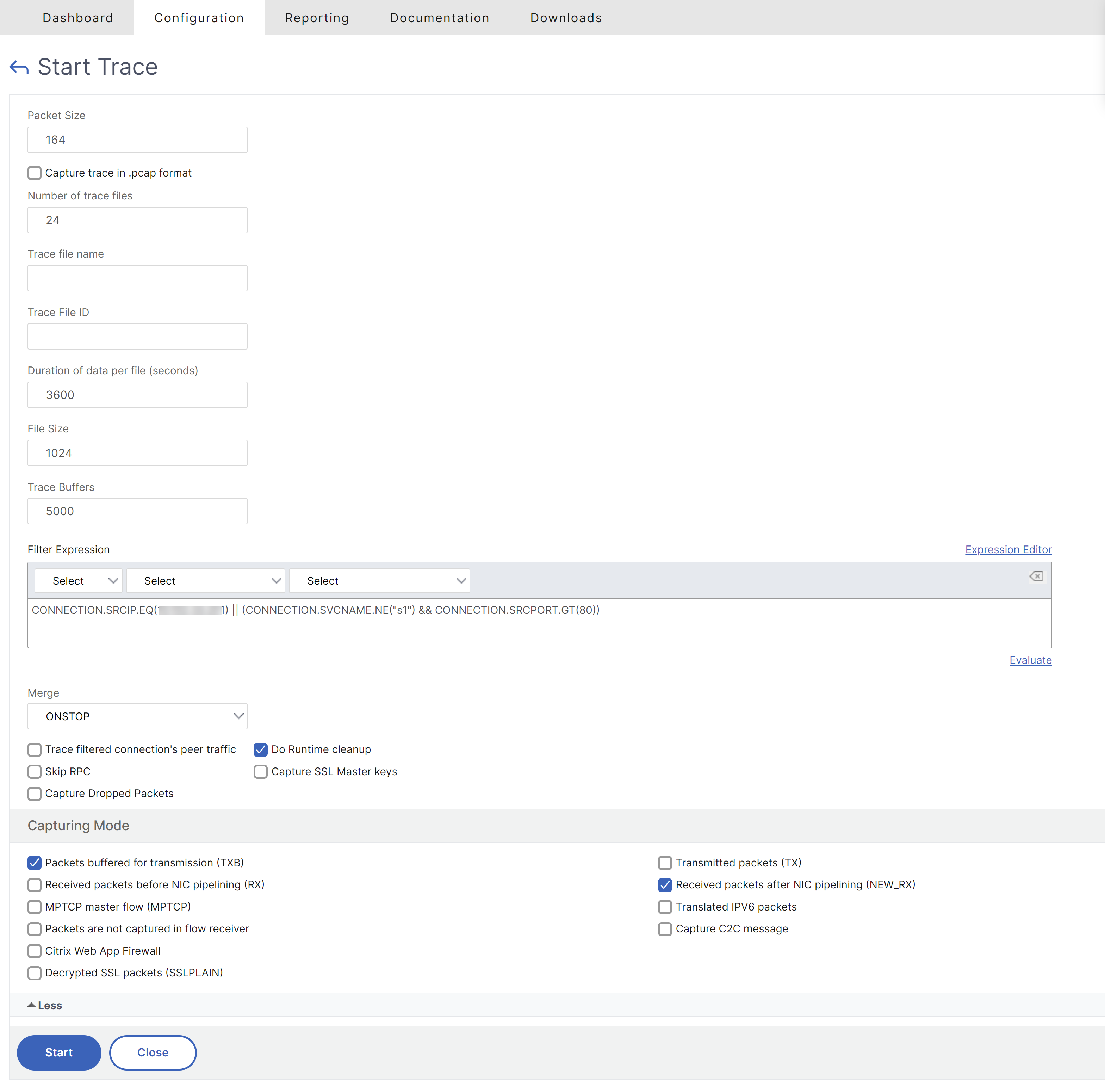Toggle Trace filtered connection's peer traffic
This screenshot has width=1105, height=1092.
coord(34,749)
